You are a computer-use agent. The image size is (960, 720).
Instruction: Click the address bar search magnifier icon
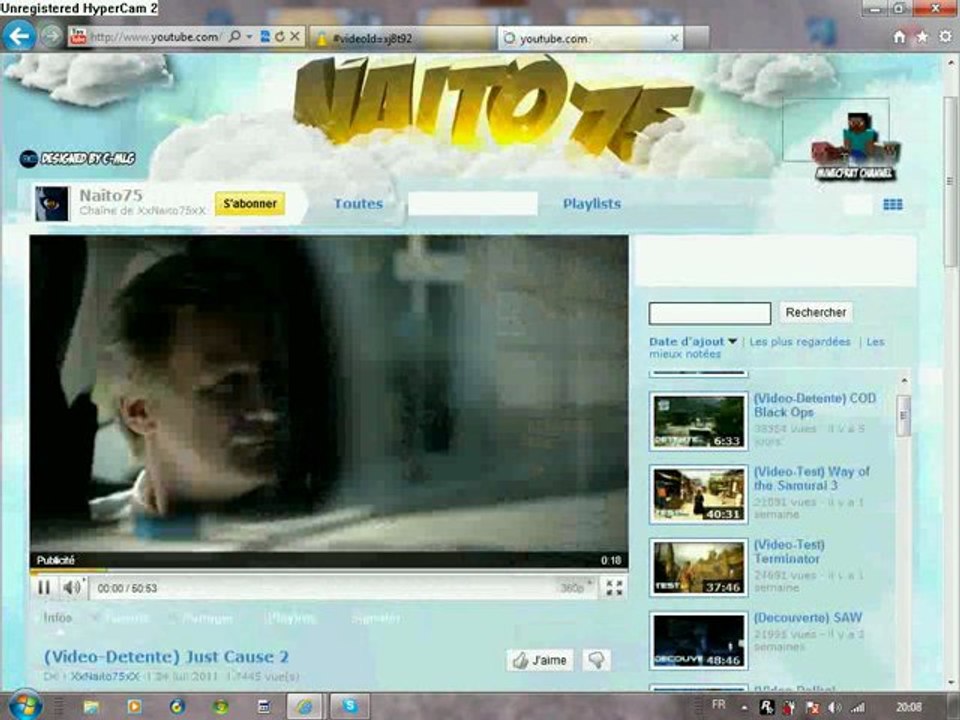(x=234, y=37)
